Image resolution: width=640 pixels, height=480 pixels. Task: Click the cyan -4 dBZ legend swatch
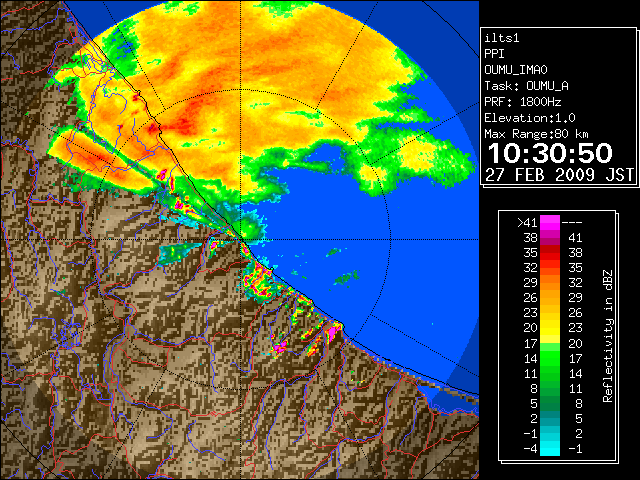click(x=550, y=449)
